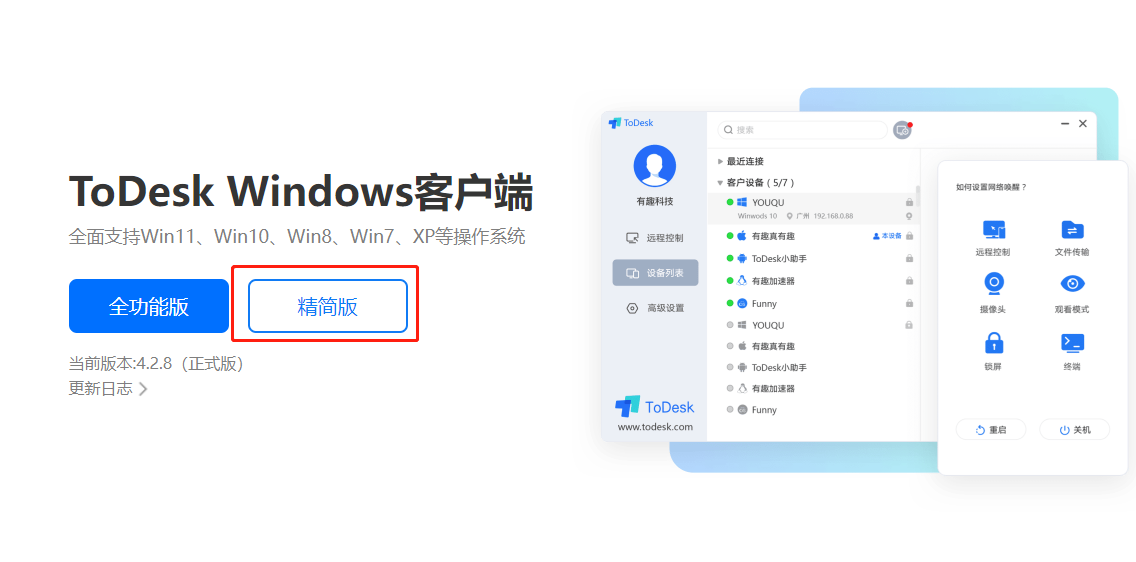The image size is (1136, 562).
Task: Click notification icon beside search box
Action: pyautogui.click(x=902, y=130)
